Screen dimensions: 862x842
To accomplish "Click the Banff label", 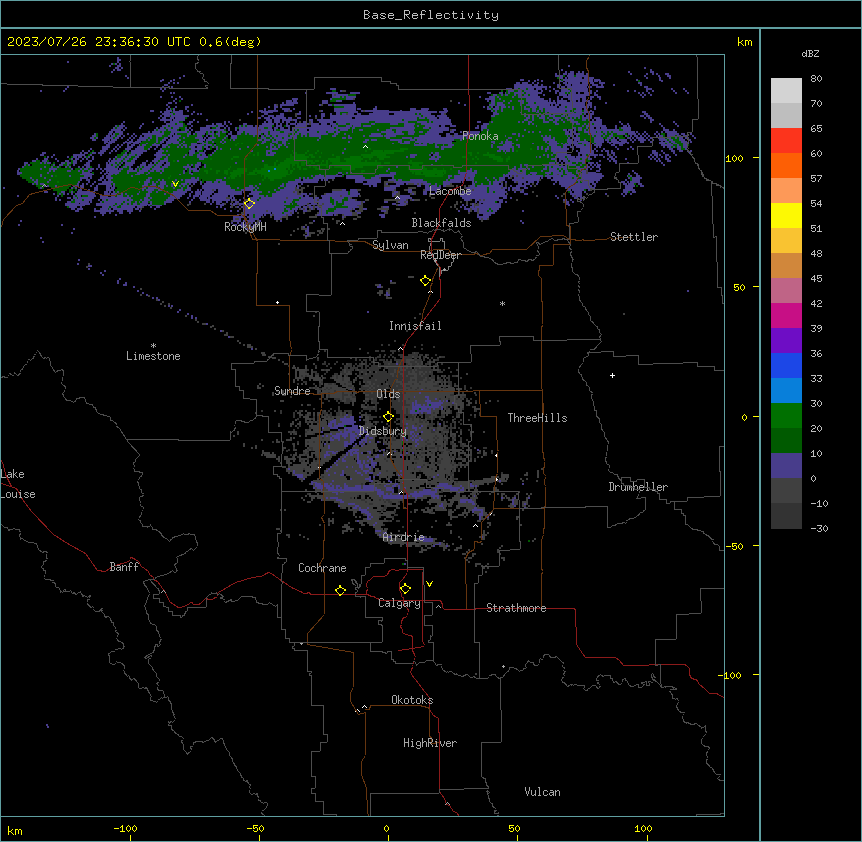I will (x=124, y=567).
